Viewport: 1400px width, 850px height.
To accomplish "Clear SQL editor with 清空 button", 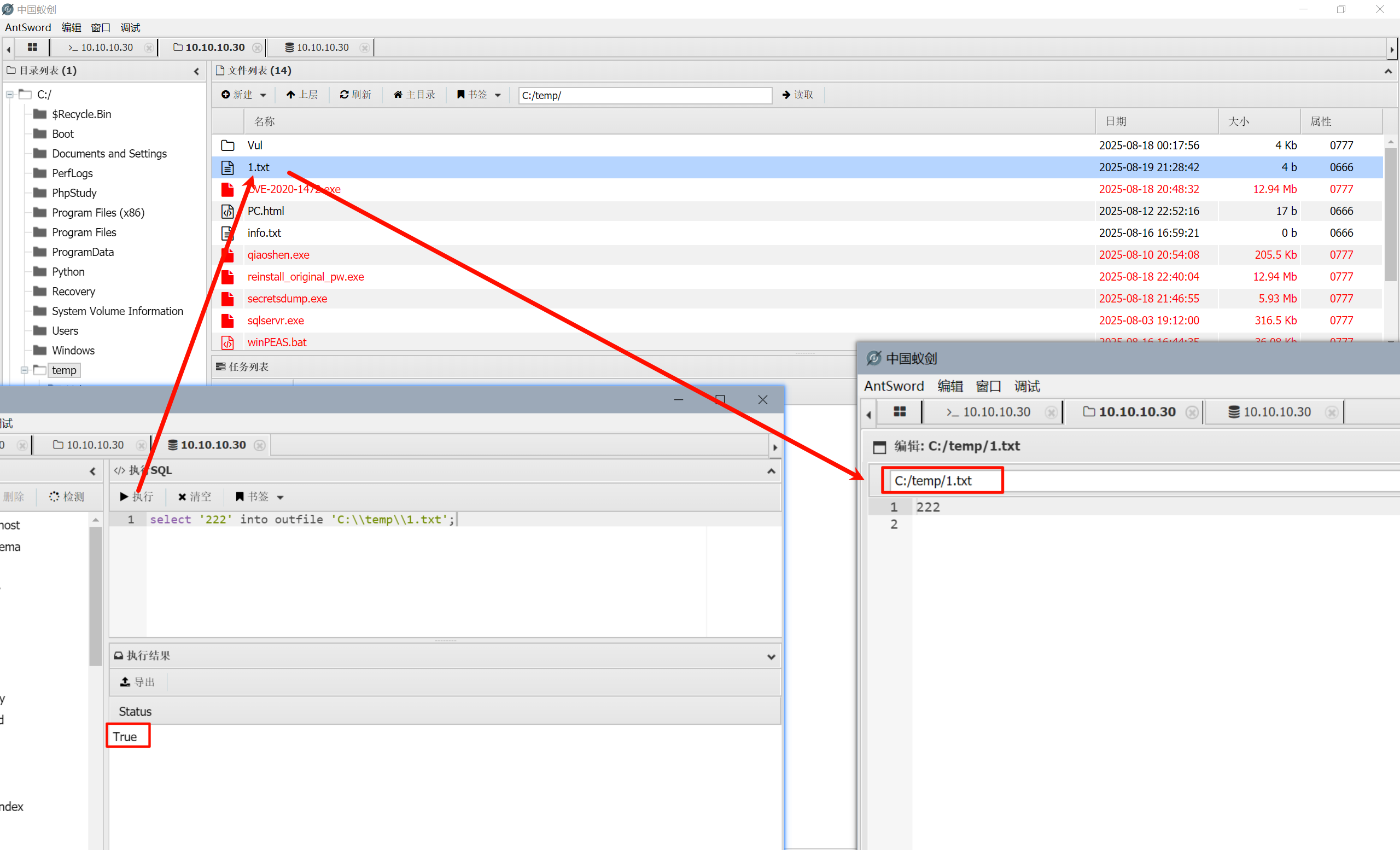I will pos(194,497).
